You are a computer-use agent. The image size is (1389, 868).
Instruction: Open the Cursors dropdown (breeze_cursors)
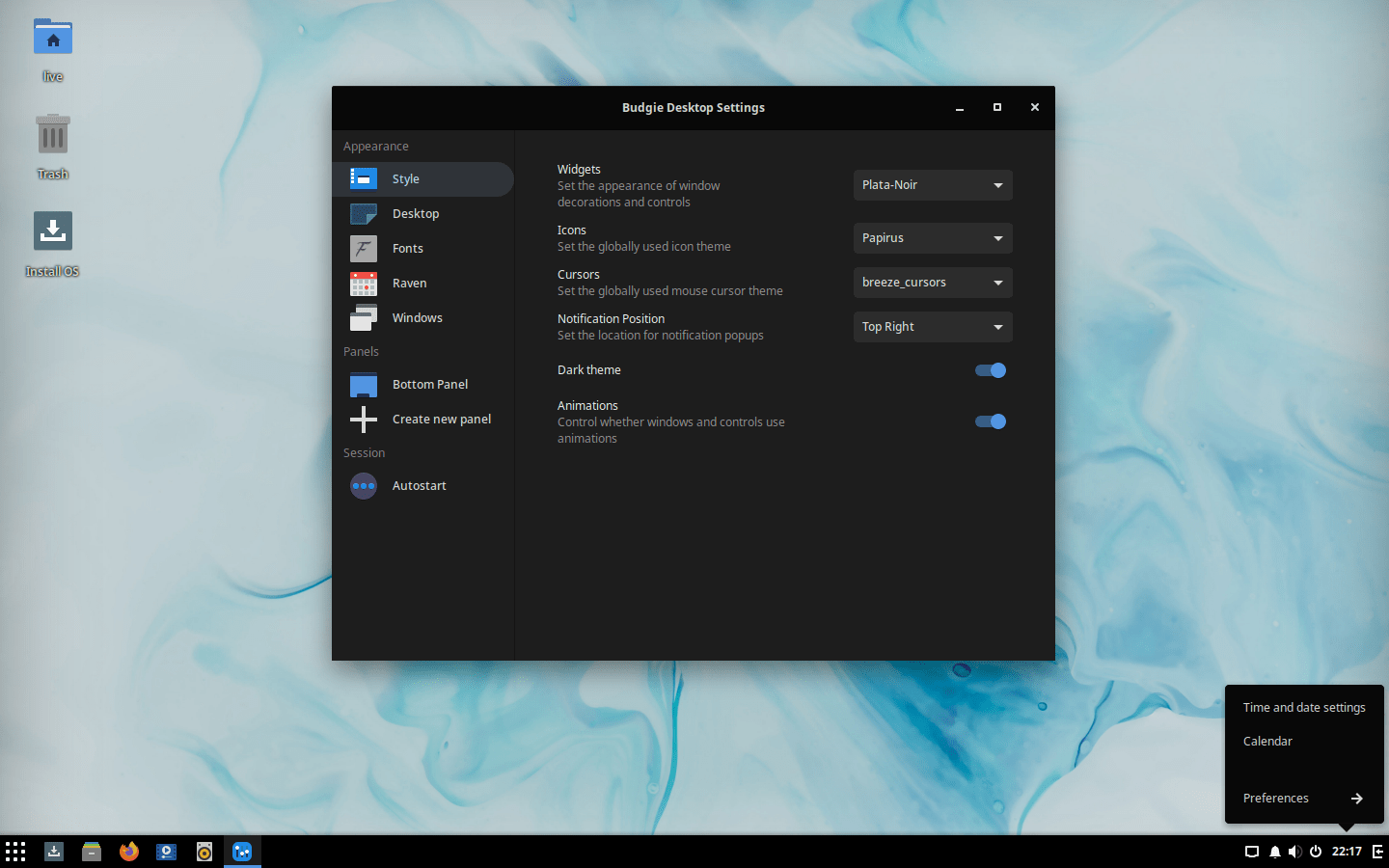click(933, 283)
